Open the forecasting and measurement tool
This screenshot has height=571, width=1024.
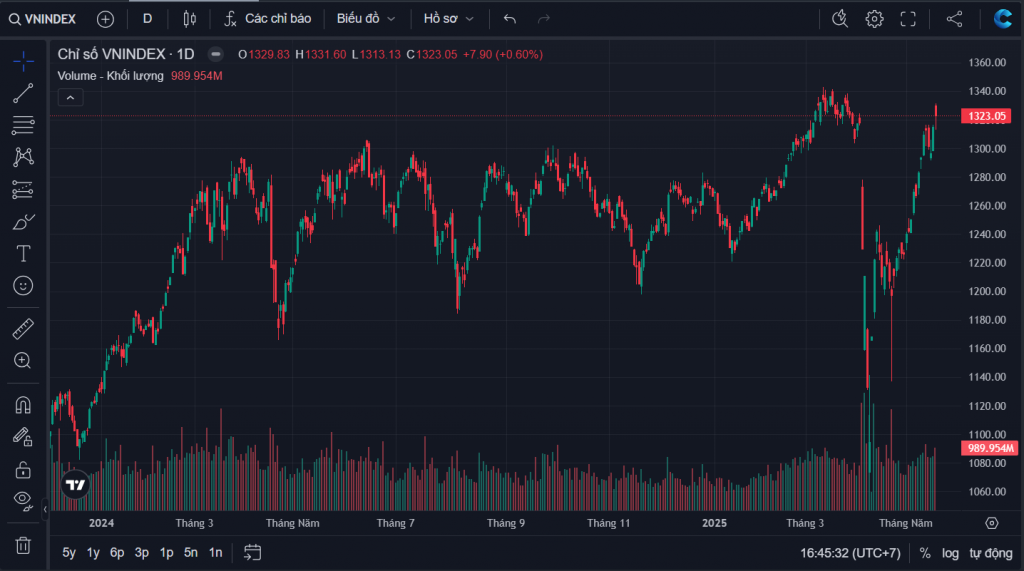point(23,189)
